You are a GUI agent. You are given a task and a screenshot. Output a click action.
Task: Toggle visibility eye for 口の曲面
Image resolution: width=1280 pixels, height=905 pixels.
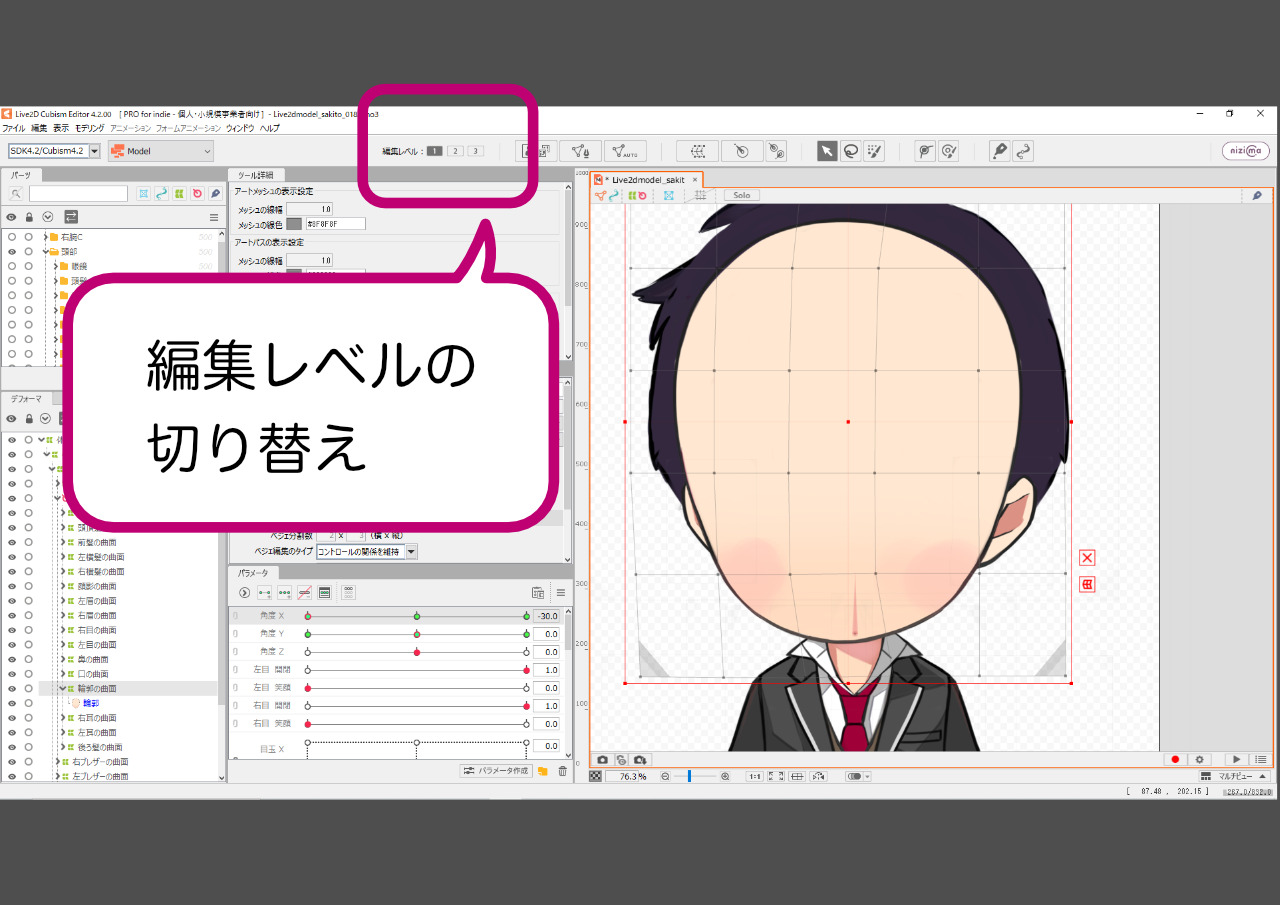pyautogui.click(x=12, y=674)
